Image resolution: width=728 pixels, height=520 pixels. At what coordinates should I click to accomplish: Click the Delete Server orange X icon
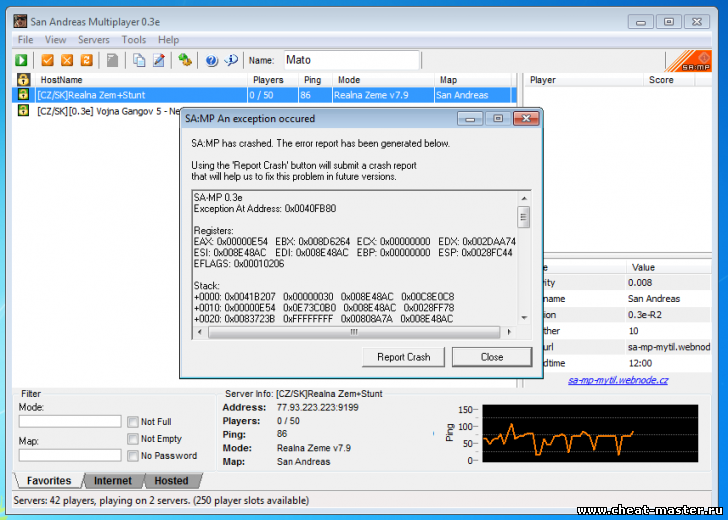pos(67,60)
